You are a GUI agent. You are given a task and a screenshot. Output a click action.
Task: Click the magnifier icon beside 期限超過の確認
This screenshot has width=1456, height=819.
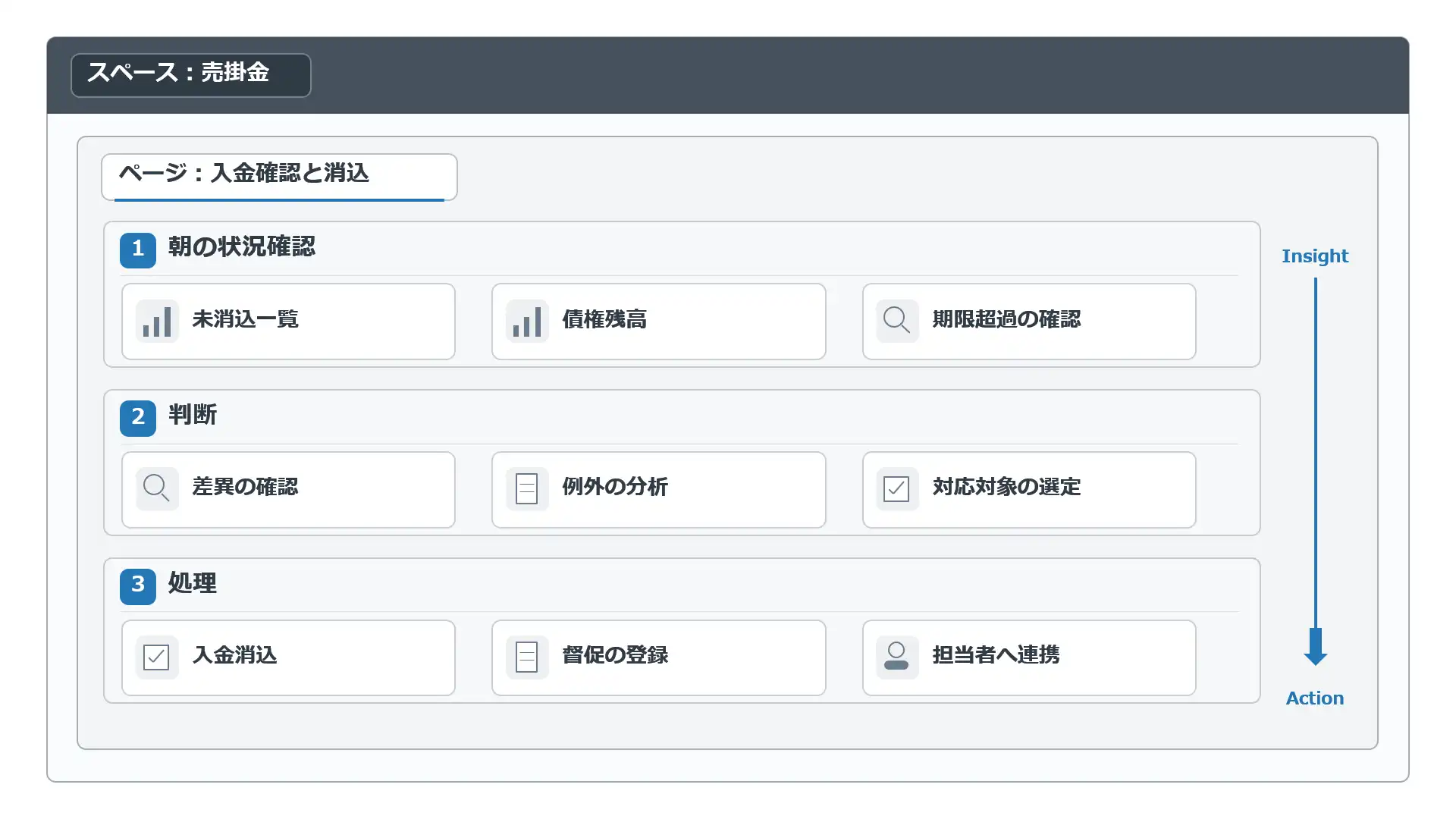click(x=897, y=322)
